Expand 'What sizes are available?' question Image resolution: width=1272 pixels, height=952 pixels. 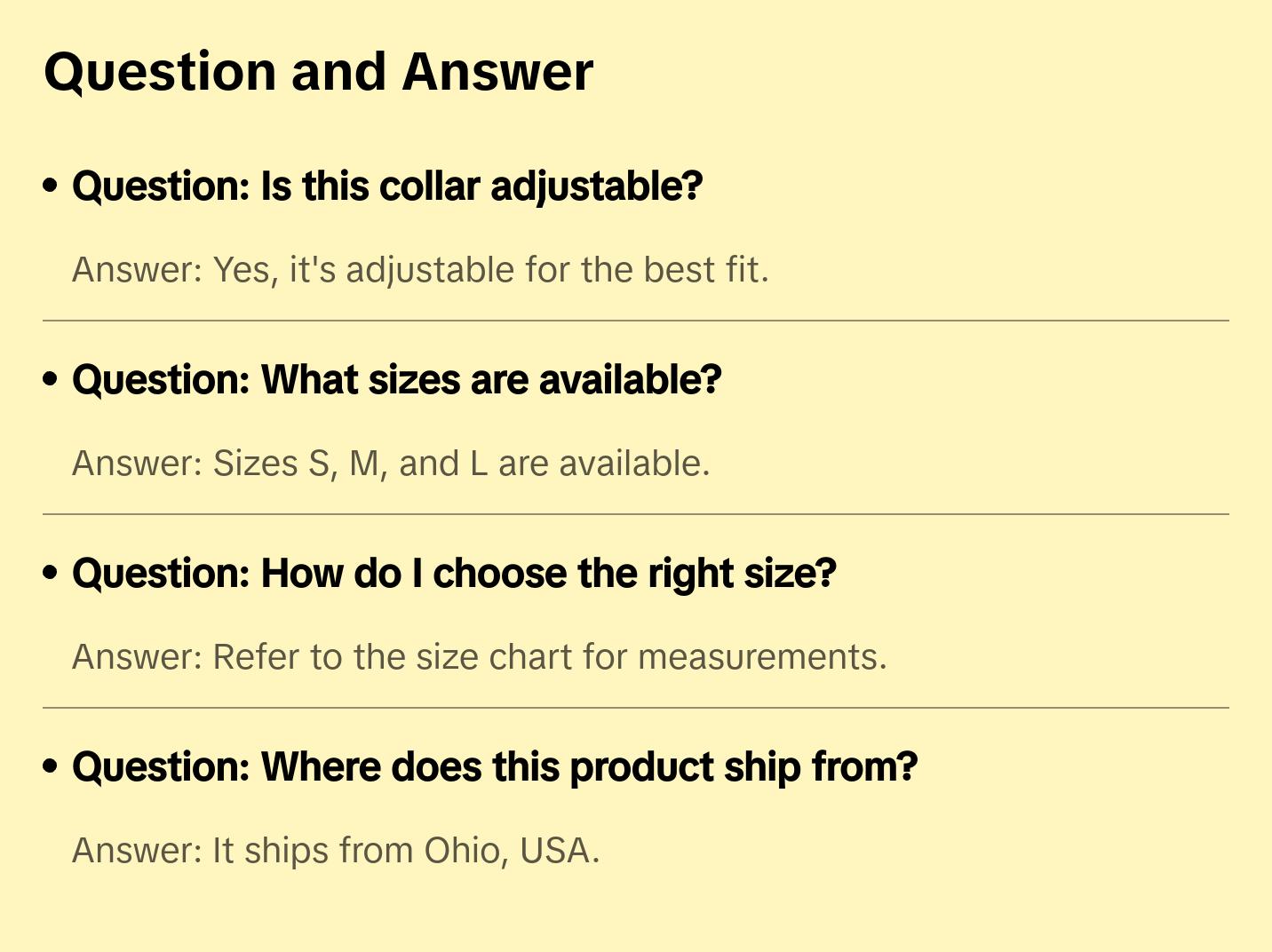[396, 380]
